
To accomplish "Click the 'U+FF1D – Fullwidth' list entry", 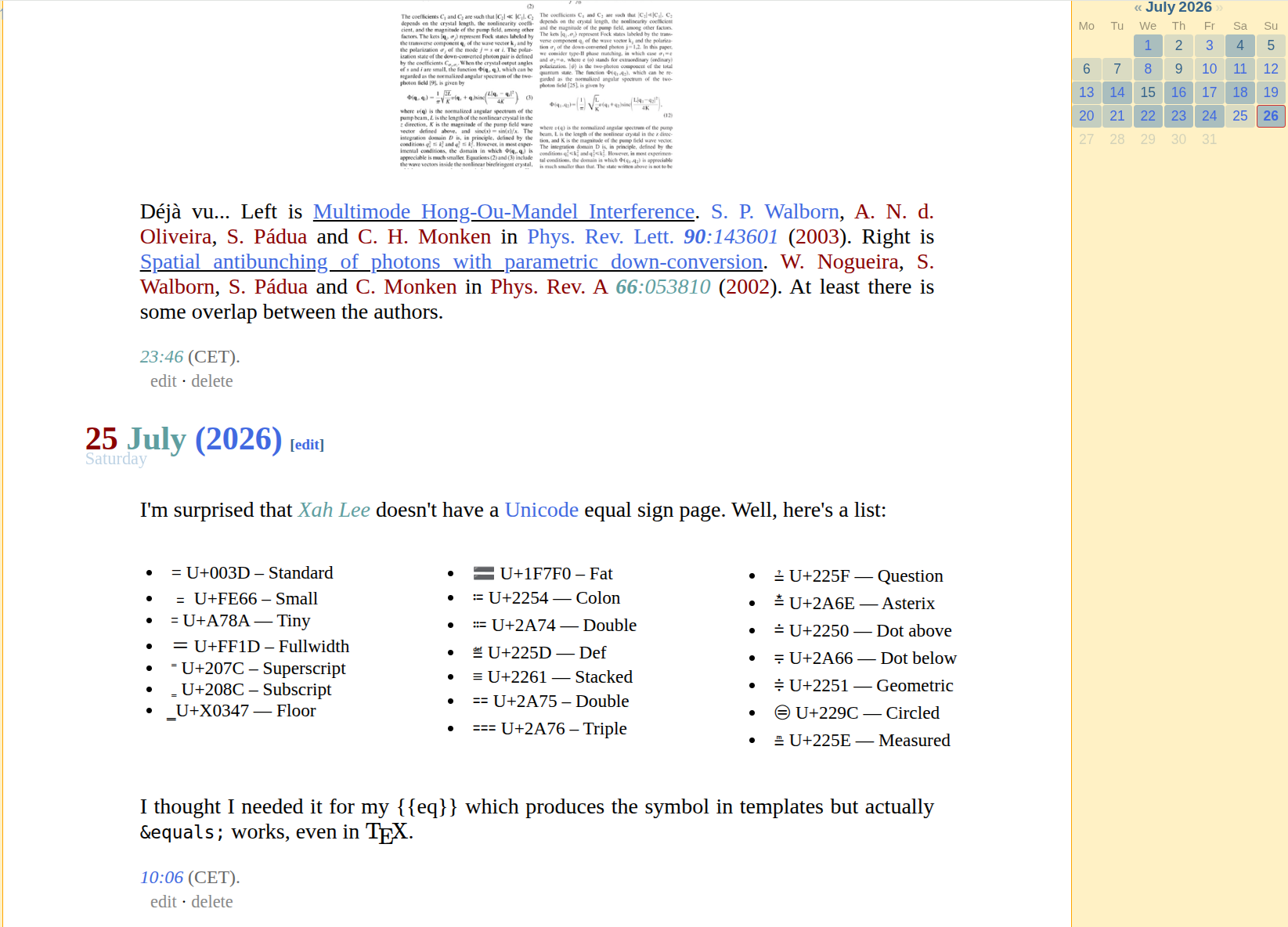I will tap(261, 646).
